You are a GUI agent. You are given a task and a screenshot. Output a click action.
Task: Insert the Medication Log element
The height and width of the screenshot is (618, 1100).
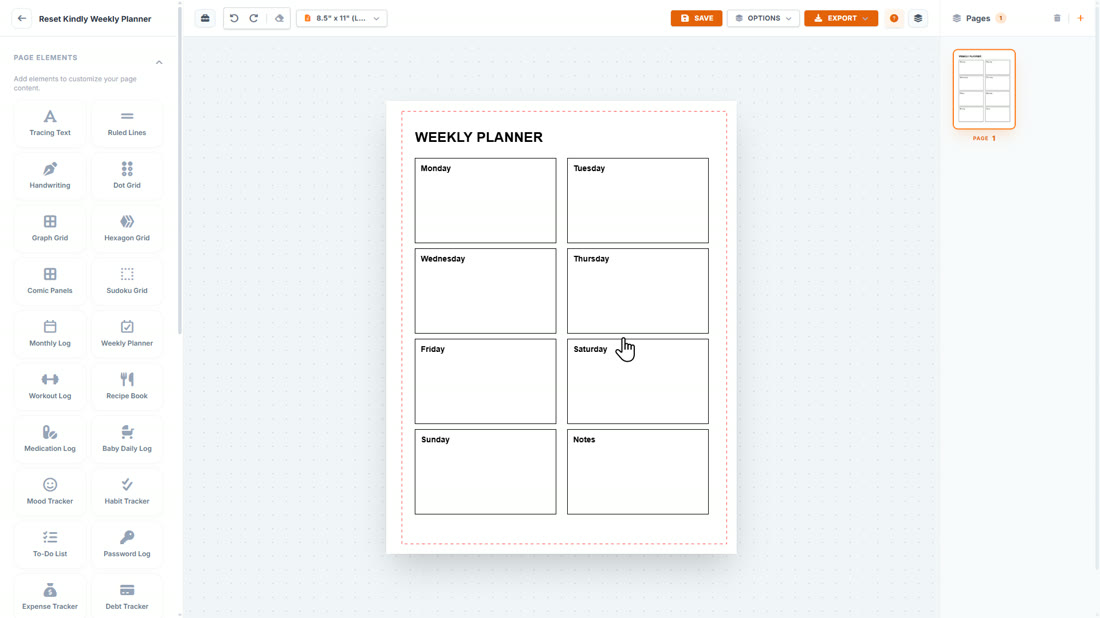point(50,439)
